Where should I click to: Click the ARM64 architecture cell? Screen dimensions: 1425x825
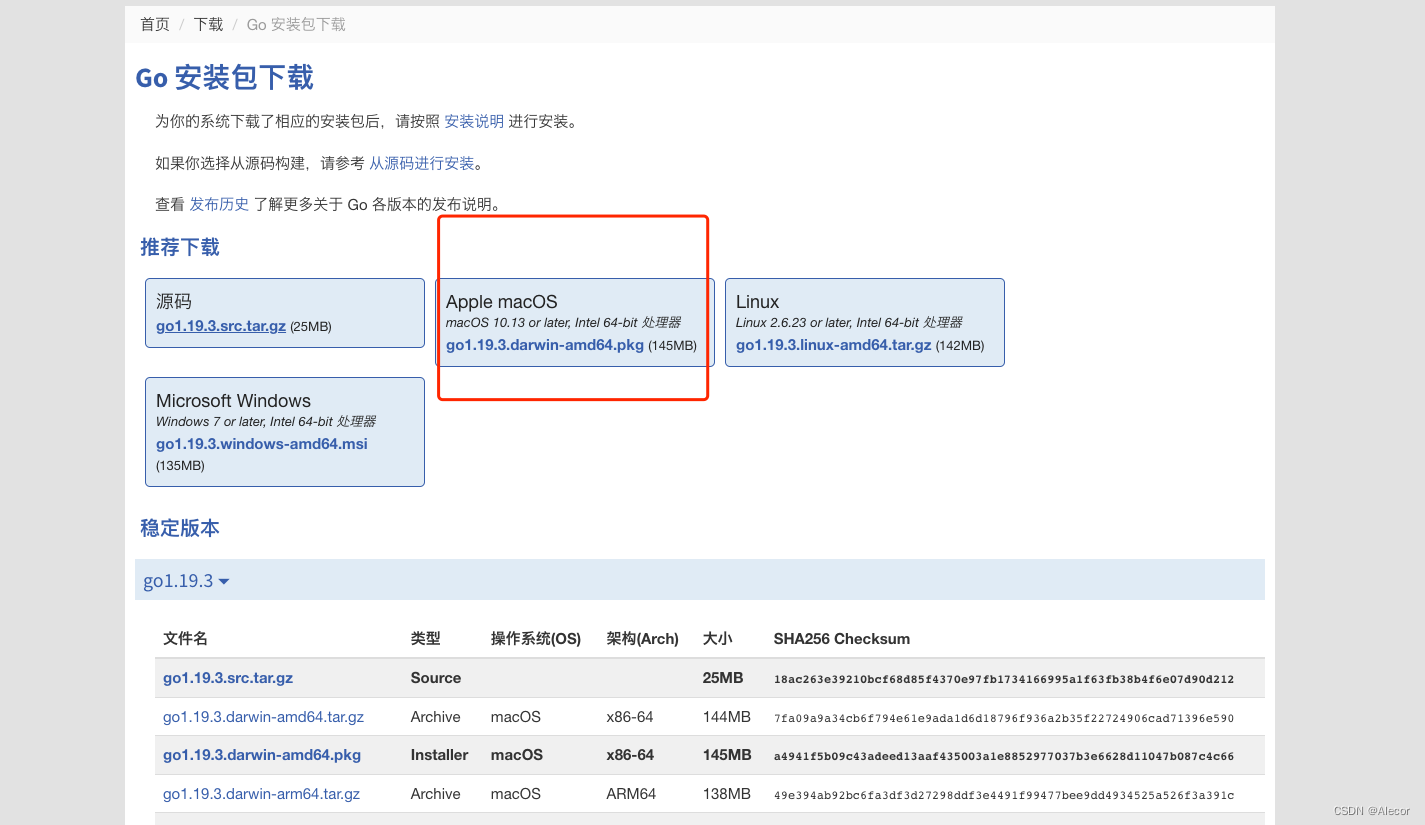pos(631,794)
